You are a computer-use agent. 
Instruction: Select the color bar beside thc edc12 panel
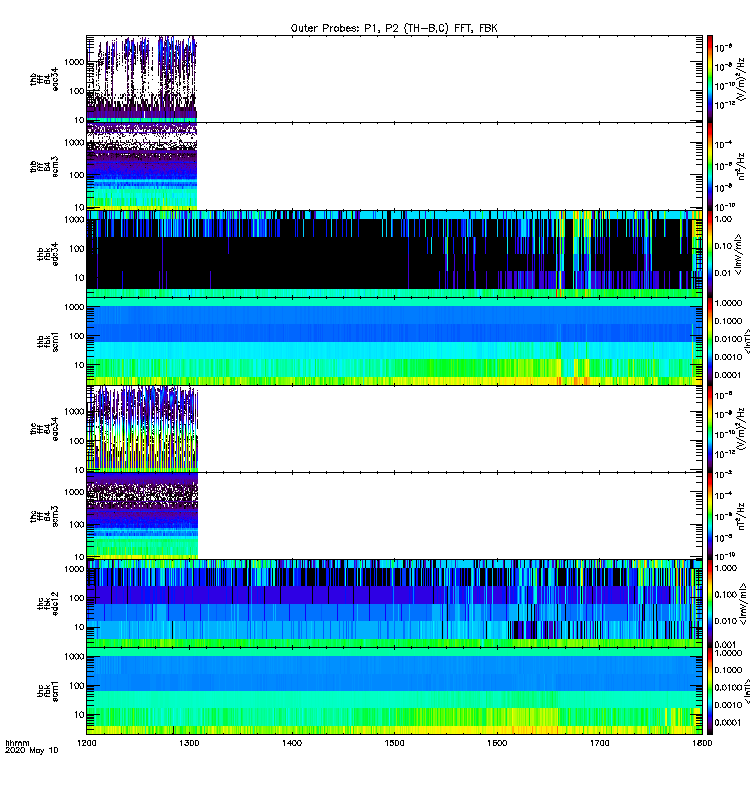point(710,604)
